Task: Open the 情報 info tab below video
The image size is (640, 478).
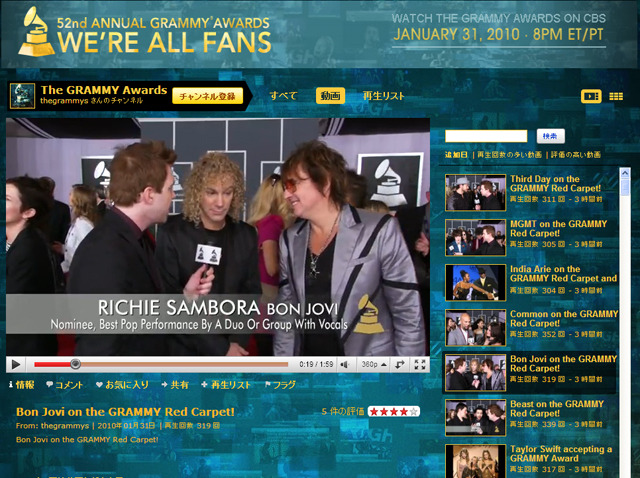Action: (22, 385)
